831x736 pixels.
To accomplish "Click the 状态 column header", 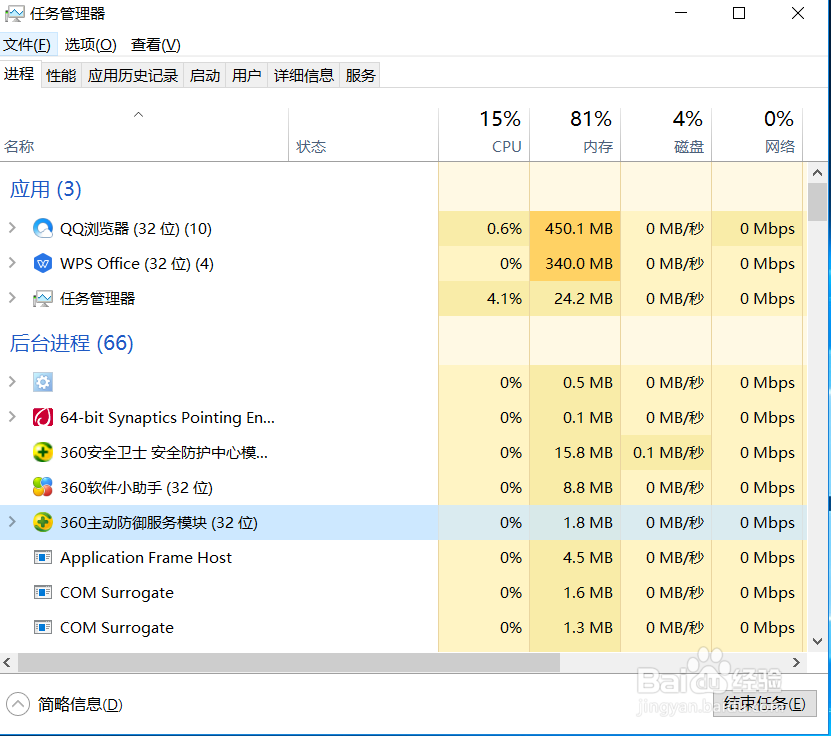I will (311, 145).
